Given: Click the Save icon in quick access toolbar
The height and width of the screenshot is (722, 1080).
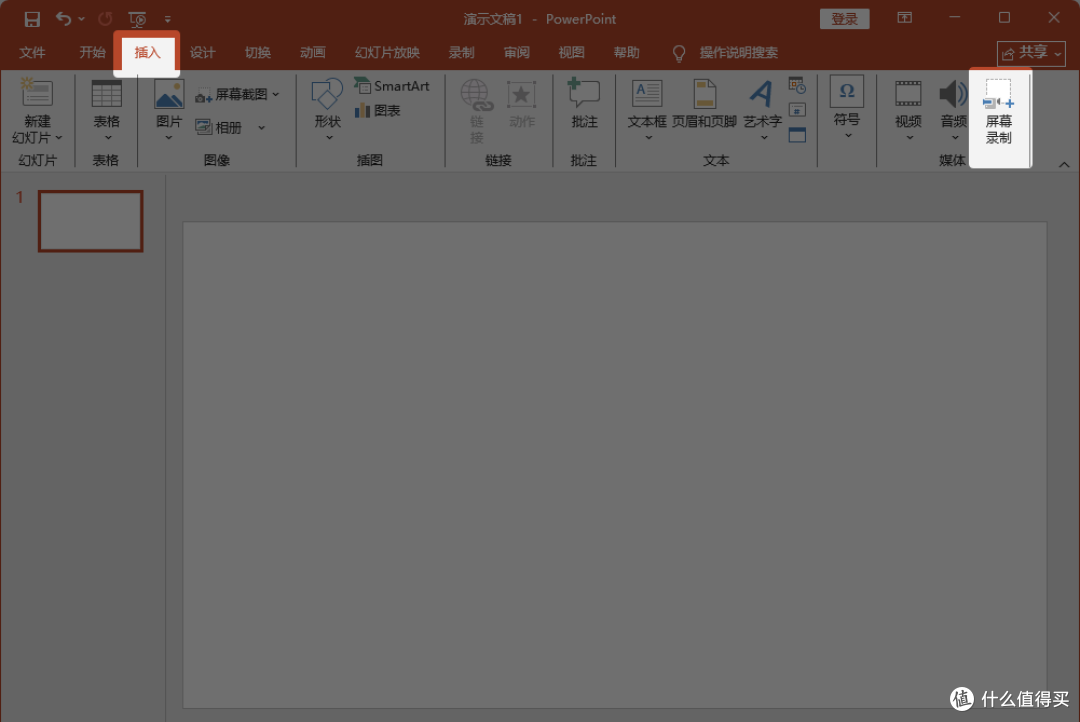Looking at the screenshot, I should click(x=32, y=19).
